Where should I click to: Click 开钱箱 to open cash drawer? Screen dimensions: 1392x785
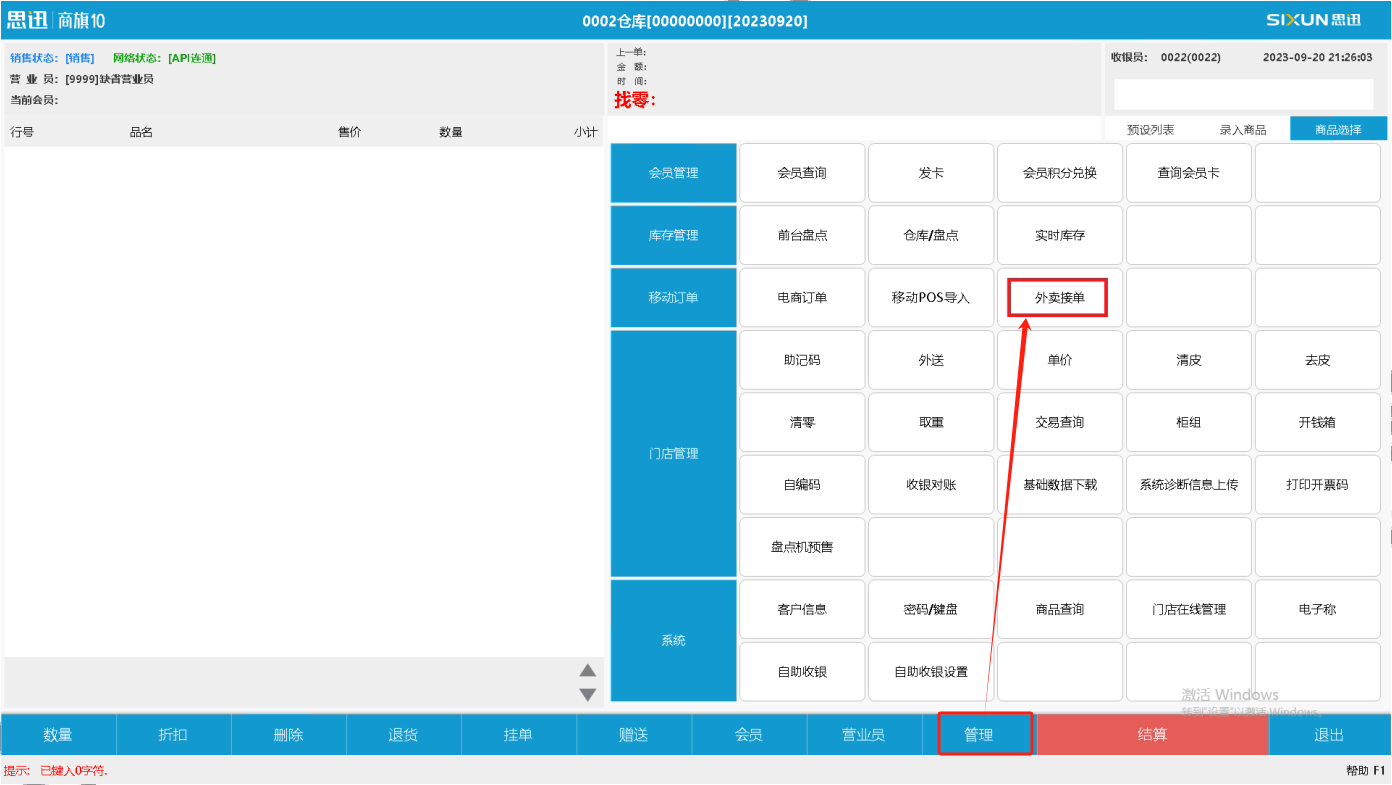pyautogui.click(x=1318, y=422)
